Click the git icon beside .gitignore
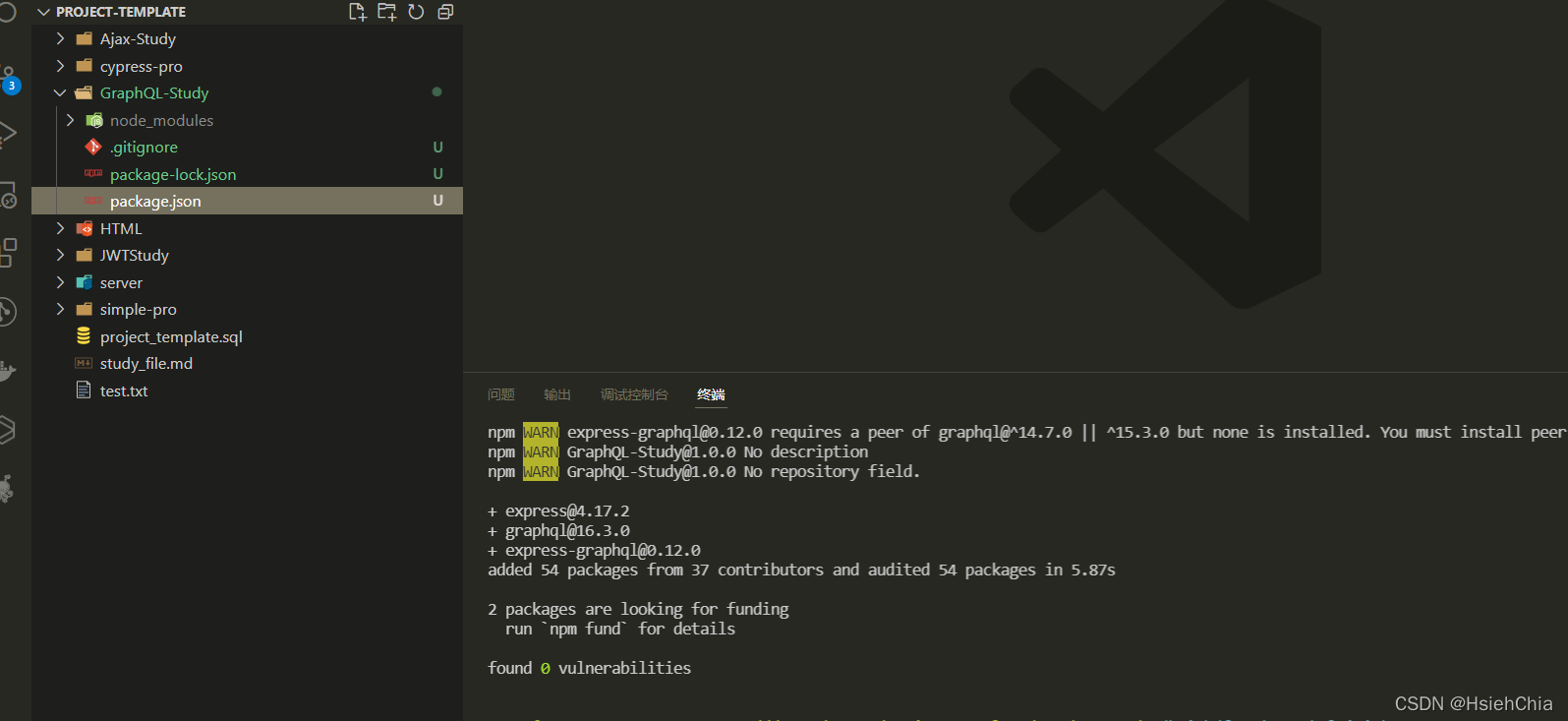The height and width of the screenshot is (721, 1568). tap(93, 147)
